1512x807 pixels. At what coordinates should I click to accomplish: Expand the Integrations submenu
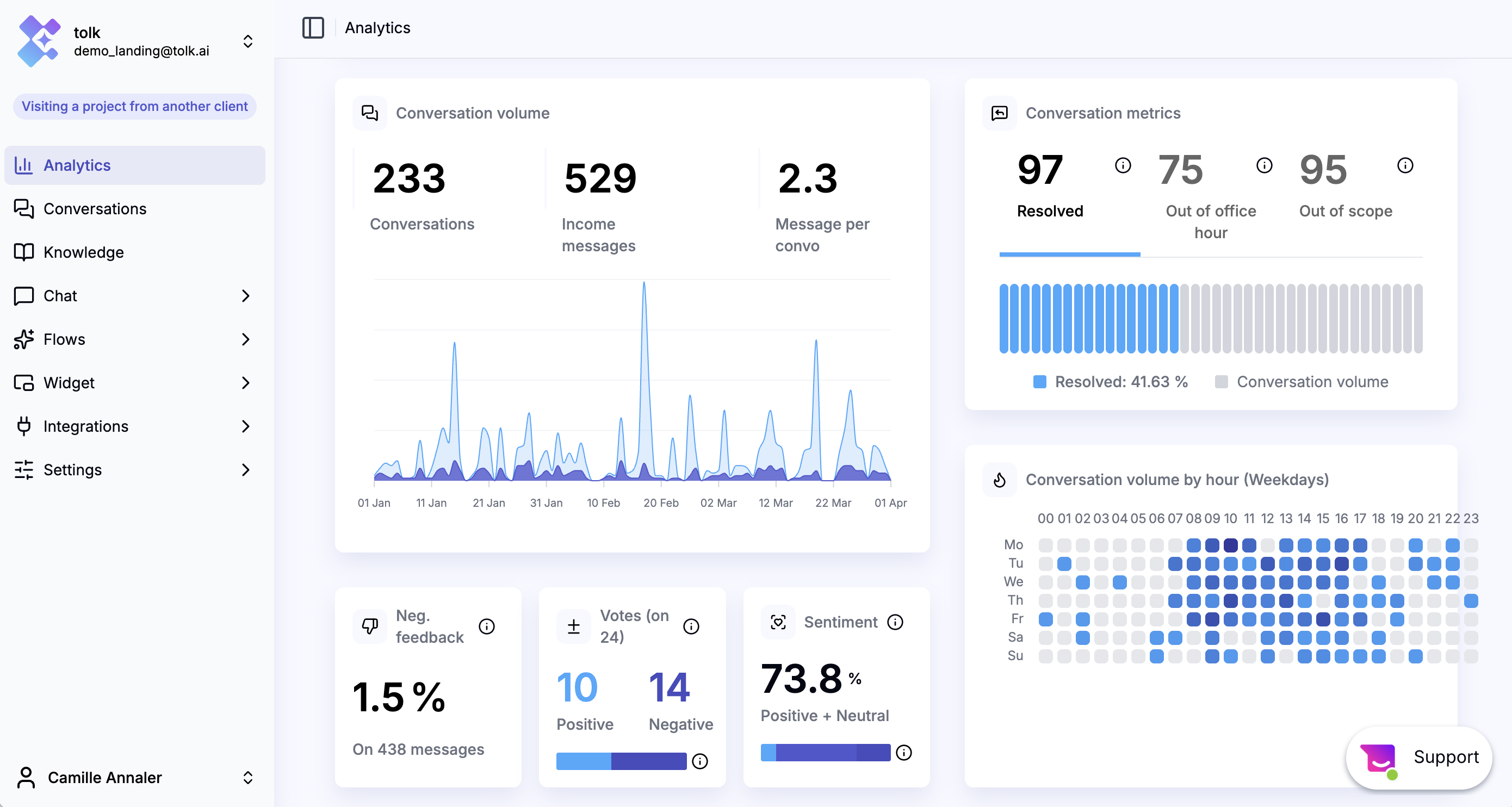coord(245,426)
